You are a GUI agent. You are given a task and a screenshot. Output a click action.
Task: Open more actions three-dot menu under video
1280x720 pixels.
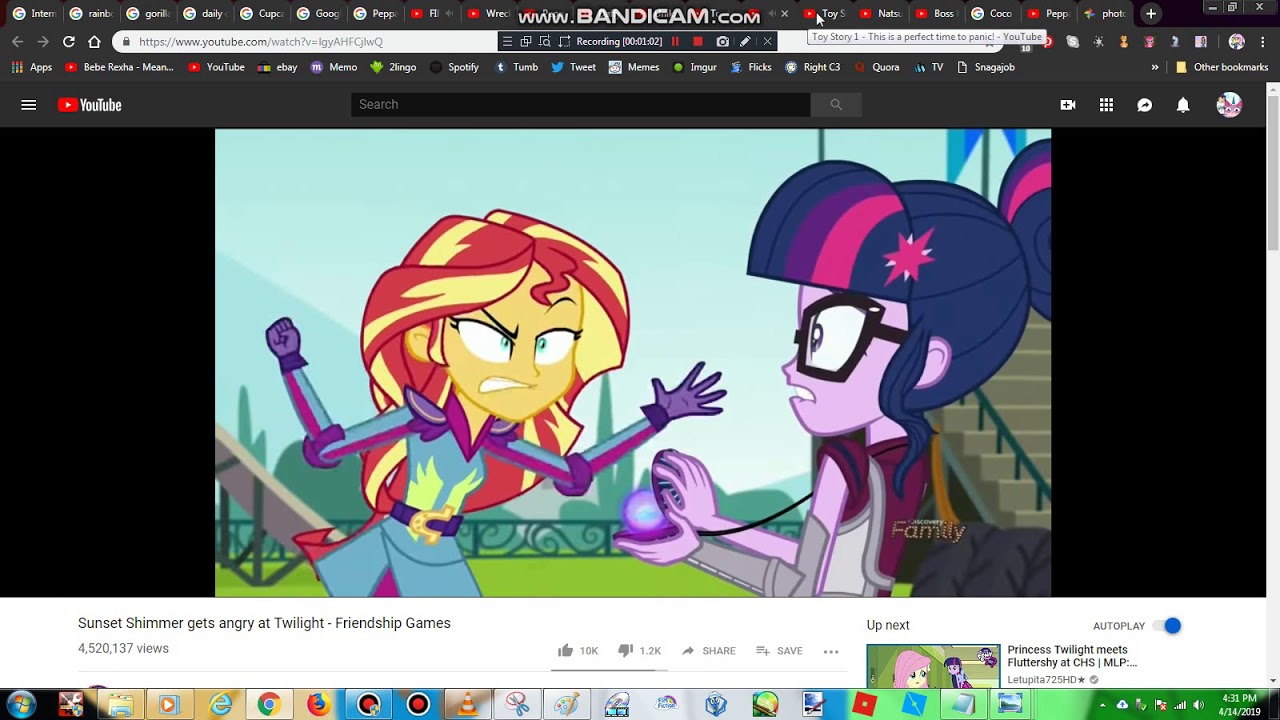pyautogui.click(x=831, y=651)
